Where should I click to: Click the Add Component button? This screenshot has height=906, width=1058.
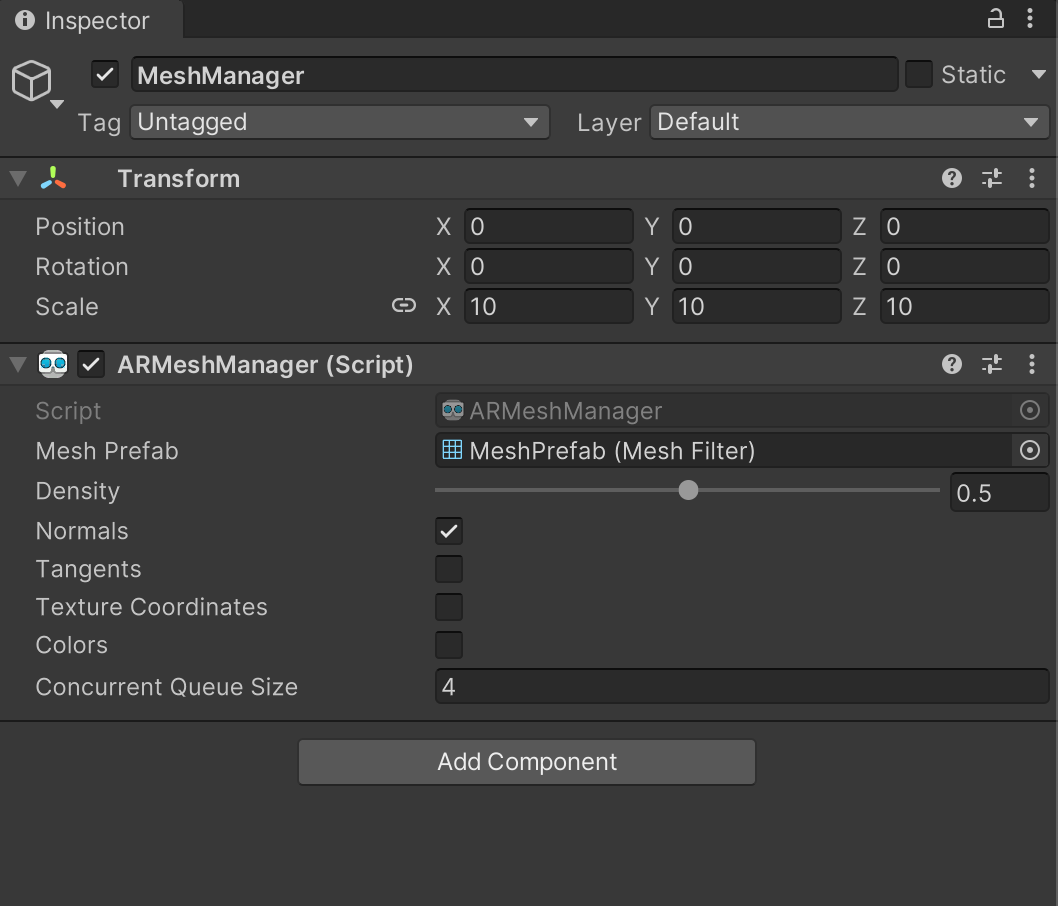pos(527,761)
